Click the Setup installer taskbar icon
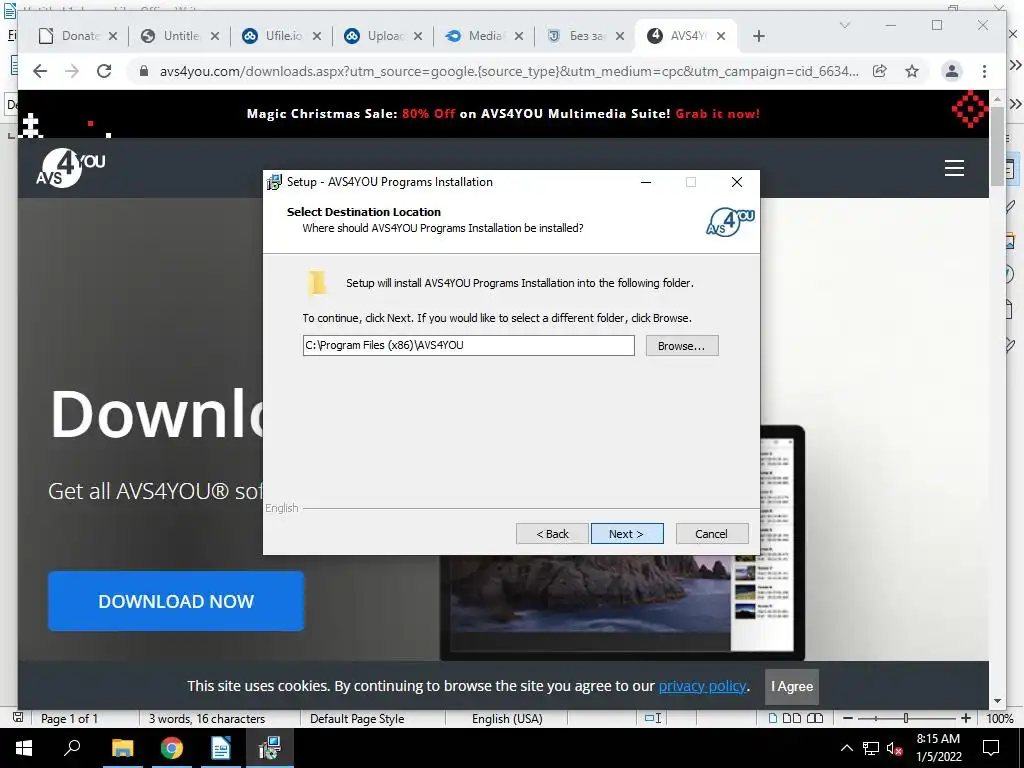 [x=270, y=748]
